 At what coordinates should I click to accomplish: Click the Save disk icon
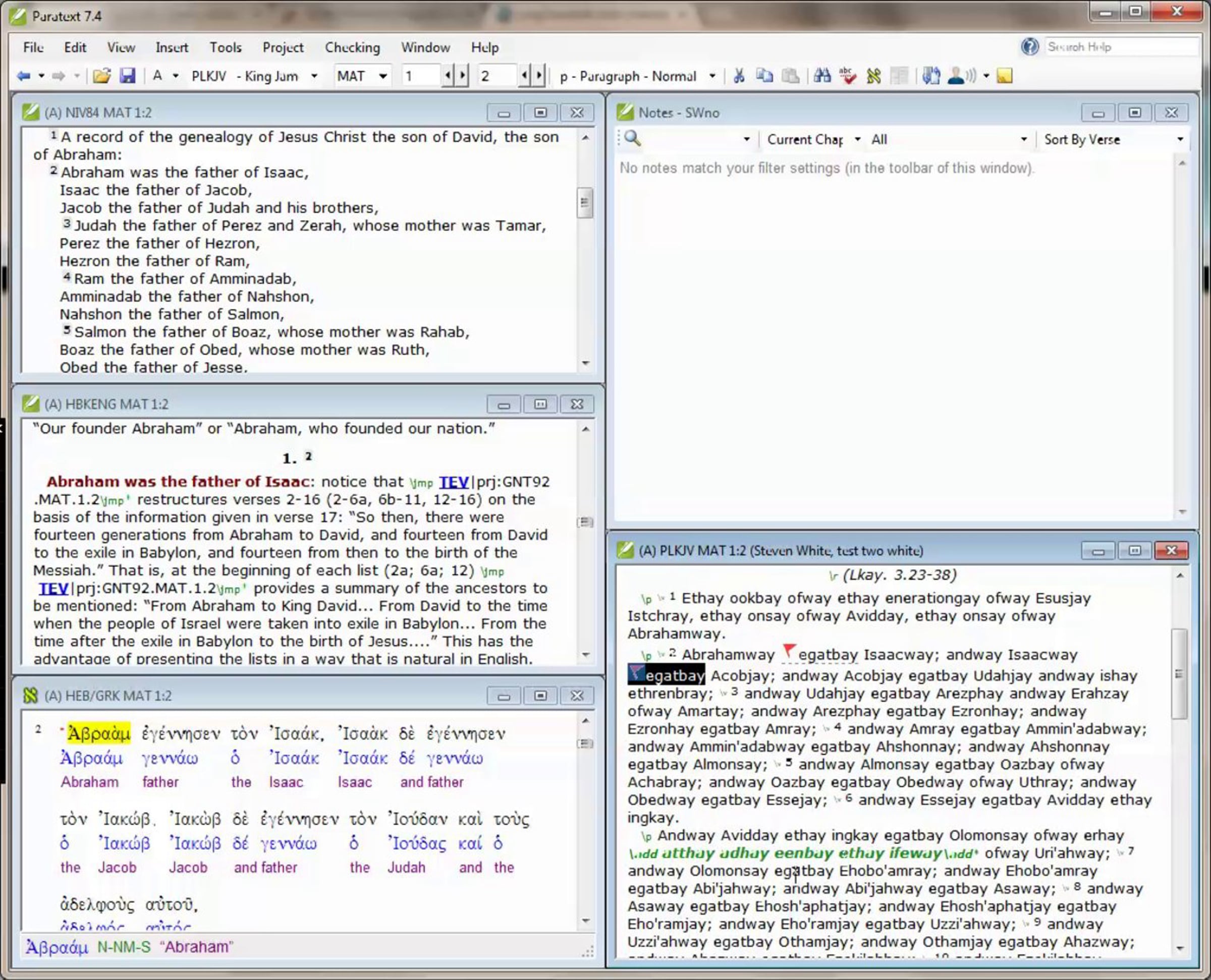128,76
